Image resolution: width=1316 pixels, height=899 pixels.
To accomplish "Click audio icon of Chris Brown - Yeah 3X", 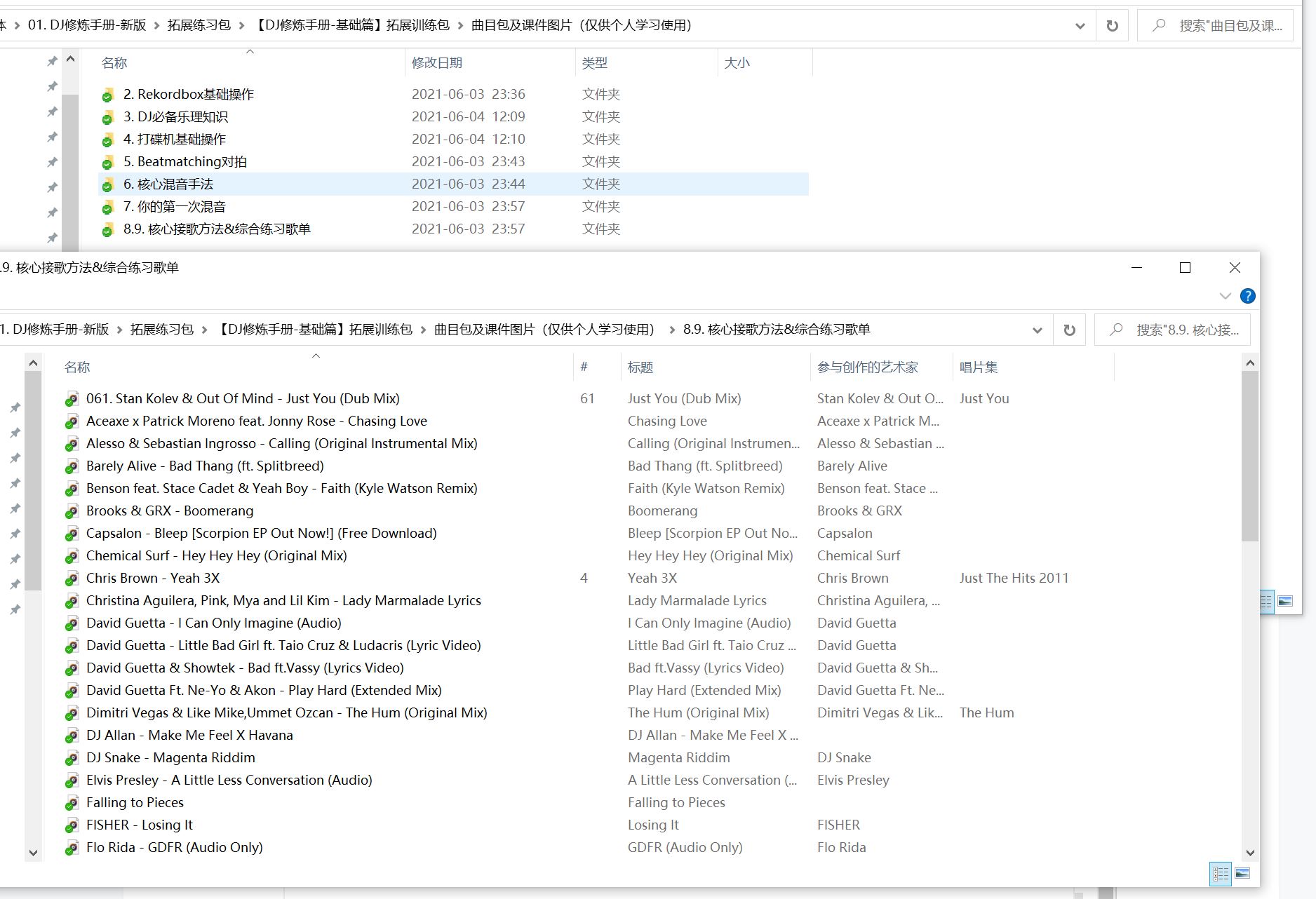I will tap(71, 579).
